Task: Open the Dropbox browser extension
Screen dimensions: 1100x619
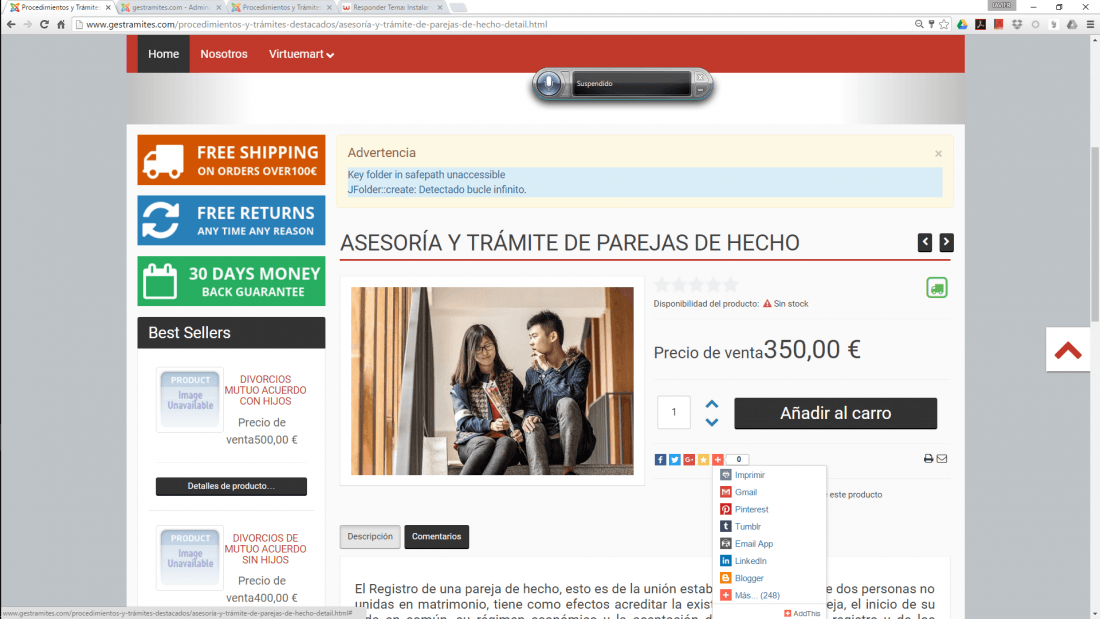Action: [1017, 24]
